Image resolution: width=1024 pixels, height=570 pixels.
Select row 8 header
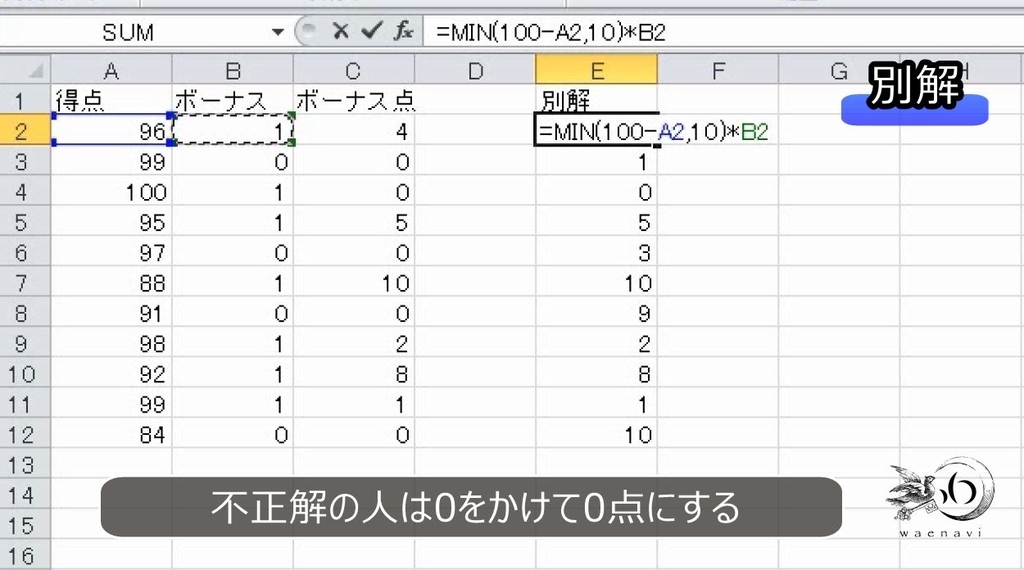[x=25, y=313]
